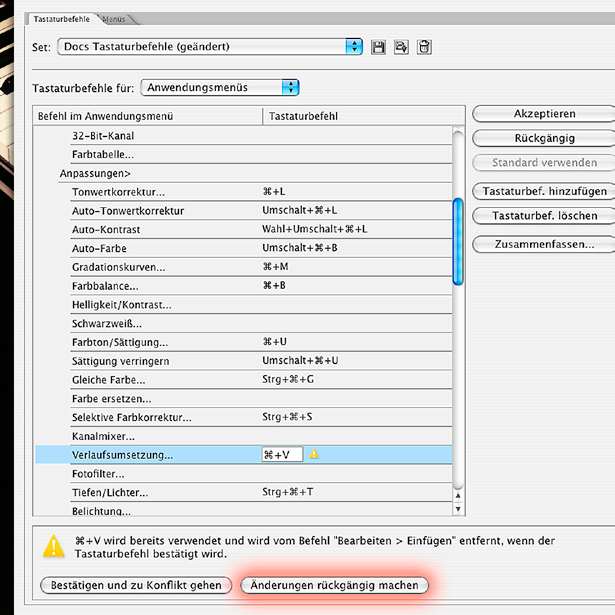This screenshot has height=615, width=615.
Task: Click the Strg+⌘+S shortcut cell
Action: click(287, 417)
